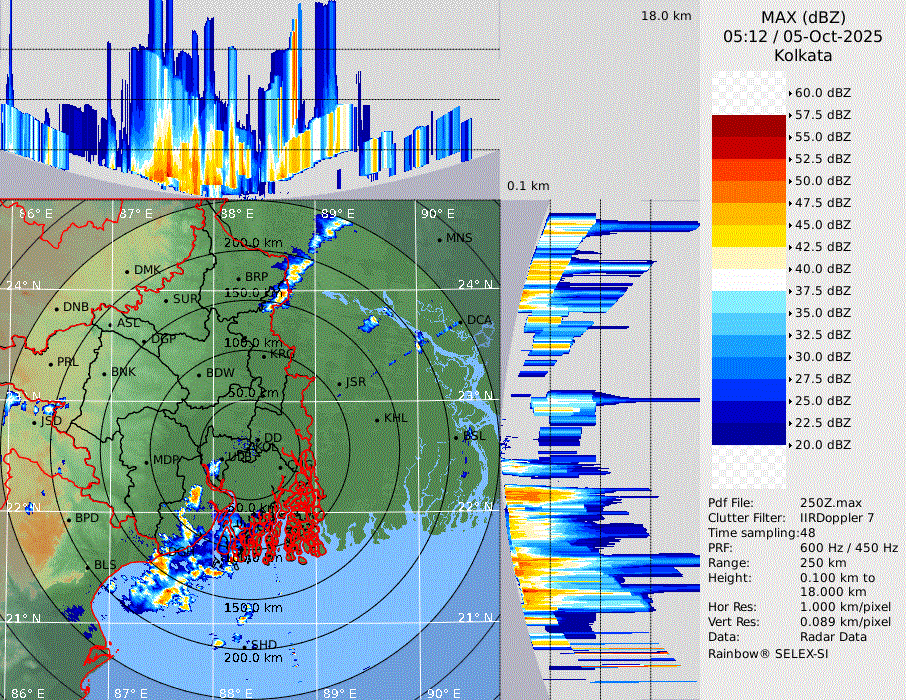Click the BPD station marker
Image resolution: width=906 pixels, height=700 pixels.
(x=69, y=519)
